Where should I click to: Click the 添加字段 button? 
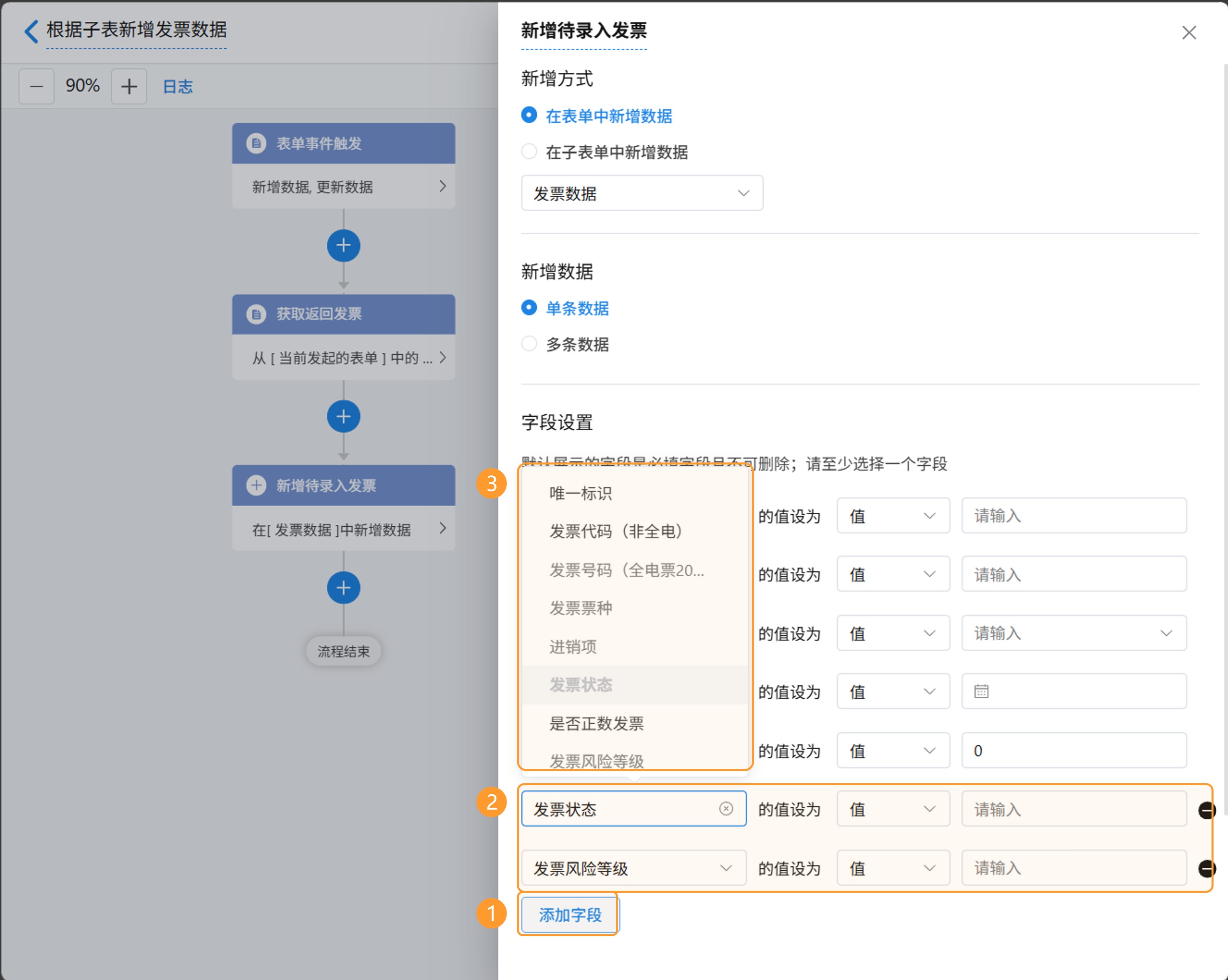click(569, 915)
